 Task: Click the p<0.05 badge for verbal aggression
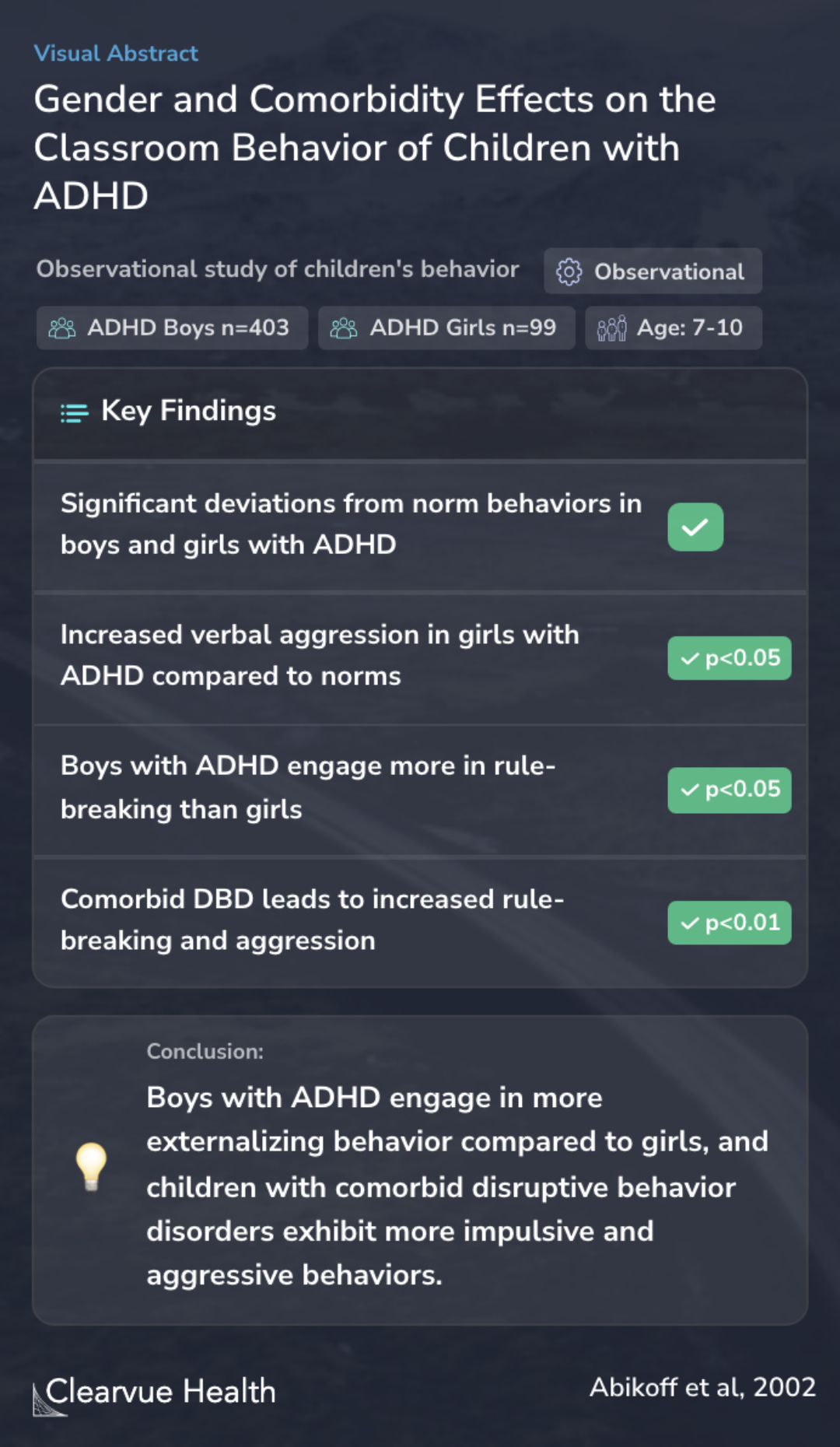[730, 658]
